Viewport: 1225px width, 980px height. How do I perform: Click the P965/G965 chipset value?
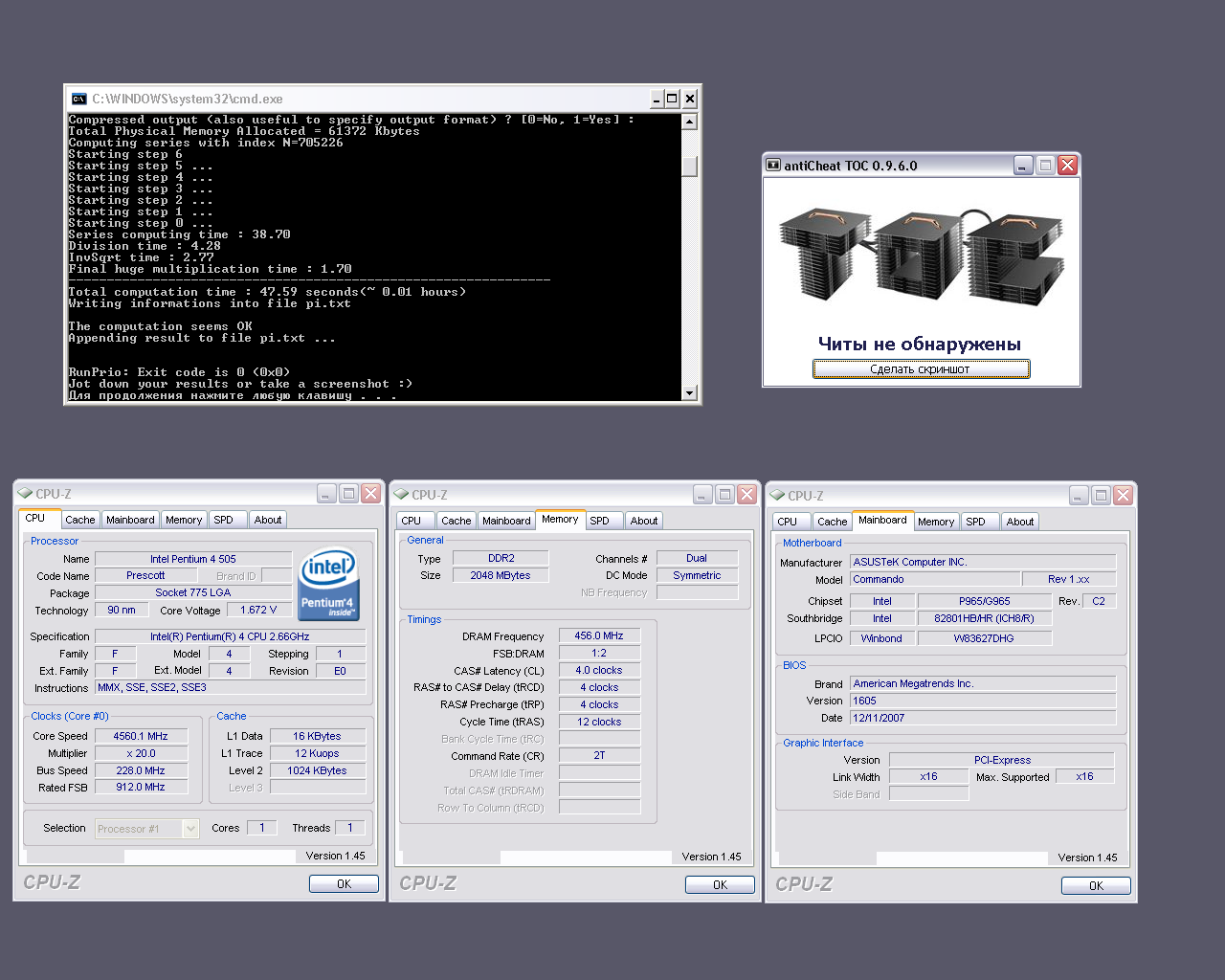point(985,602)
